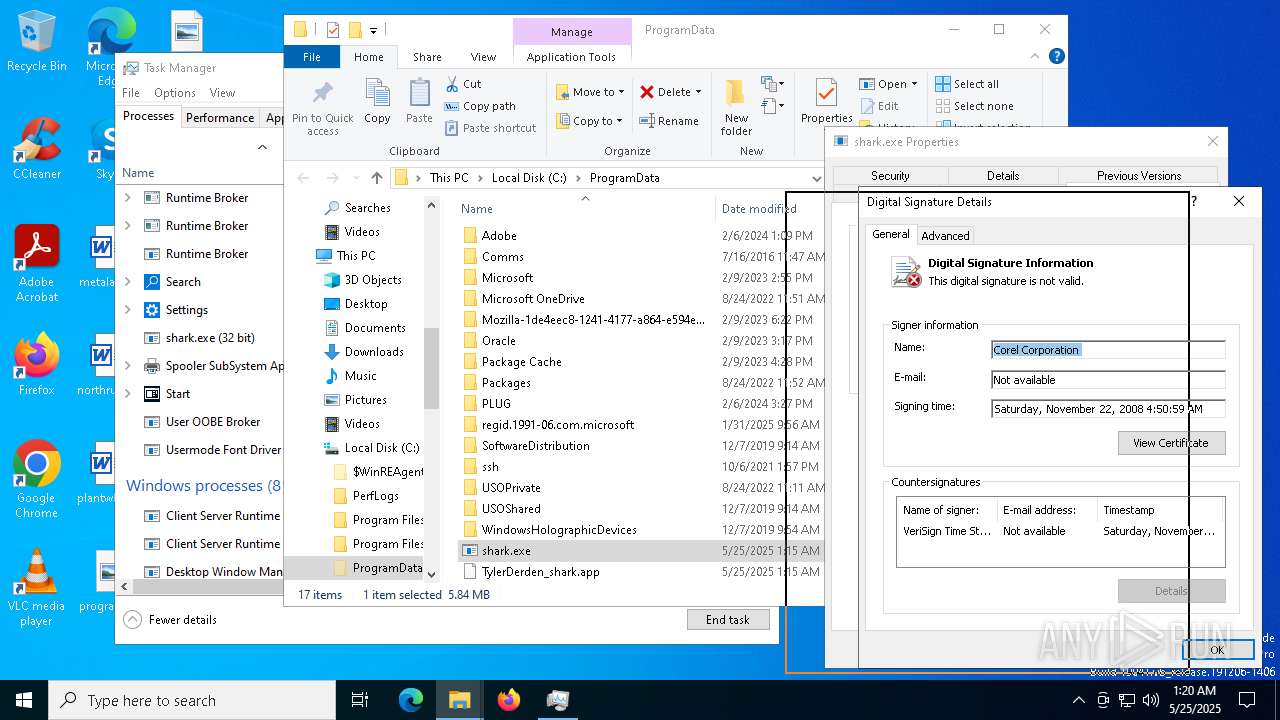Expand the address bar history dropdown
Image resolution: width=1280 pixels, height=720 pixels.
[x=816, y=178]
